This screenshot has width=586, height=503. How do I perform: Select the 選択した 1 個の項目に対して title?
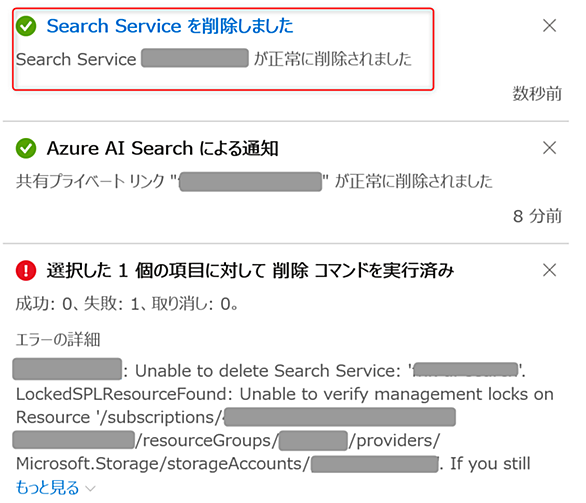(250, 270)
